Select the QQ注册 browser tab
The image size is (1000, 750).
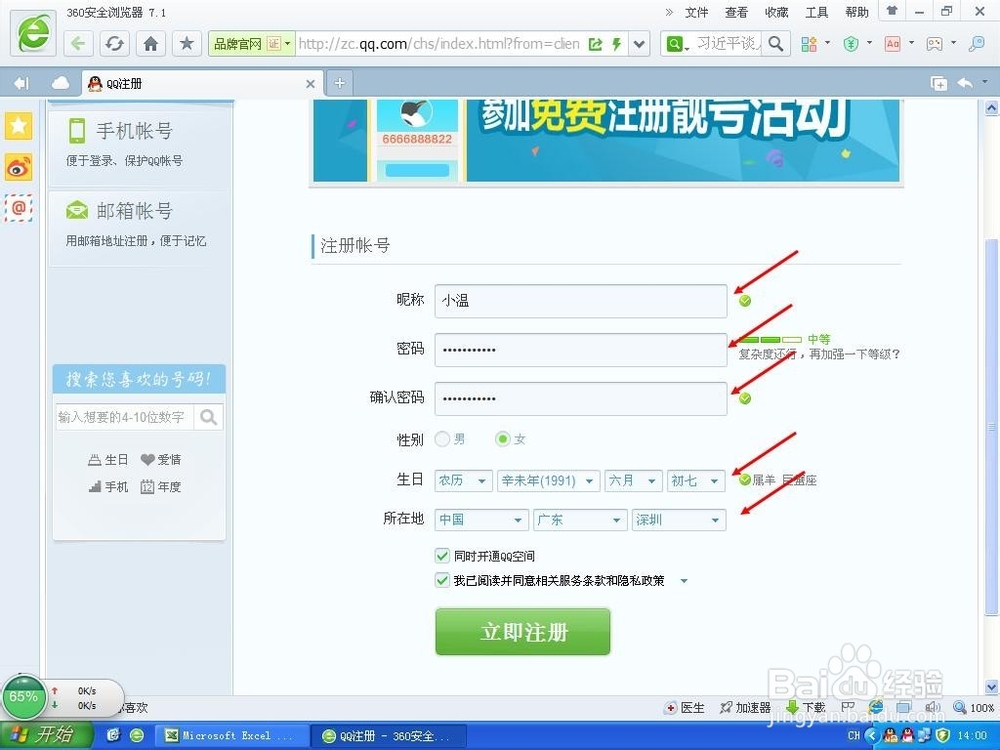(x=202, y=84)
